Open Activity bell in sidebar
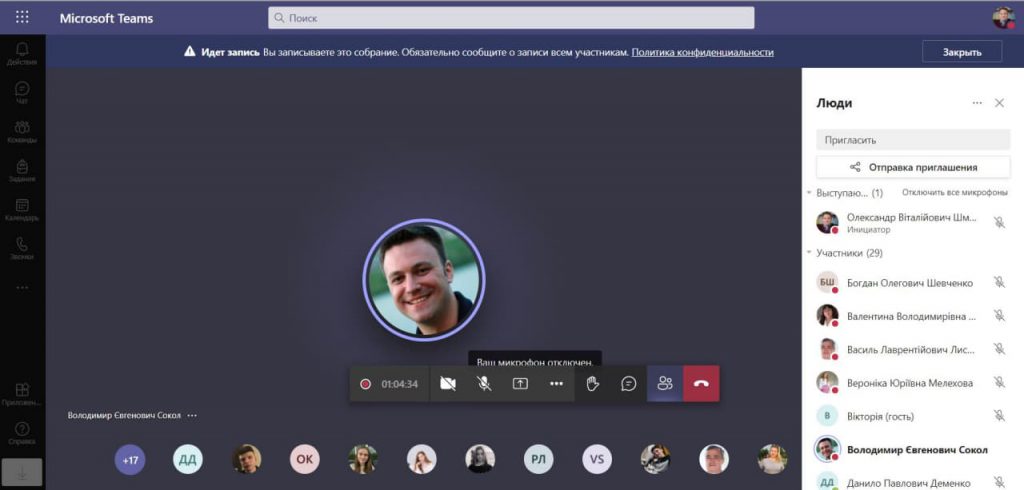Viewport: 1024px width, 490px height. [22, 53]
